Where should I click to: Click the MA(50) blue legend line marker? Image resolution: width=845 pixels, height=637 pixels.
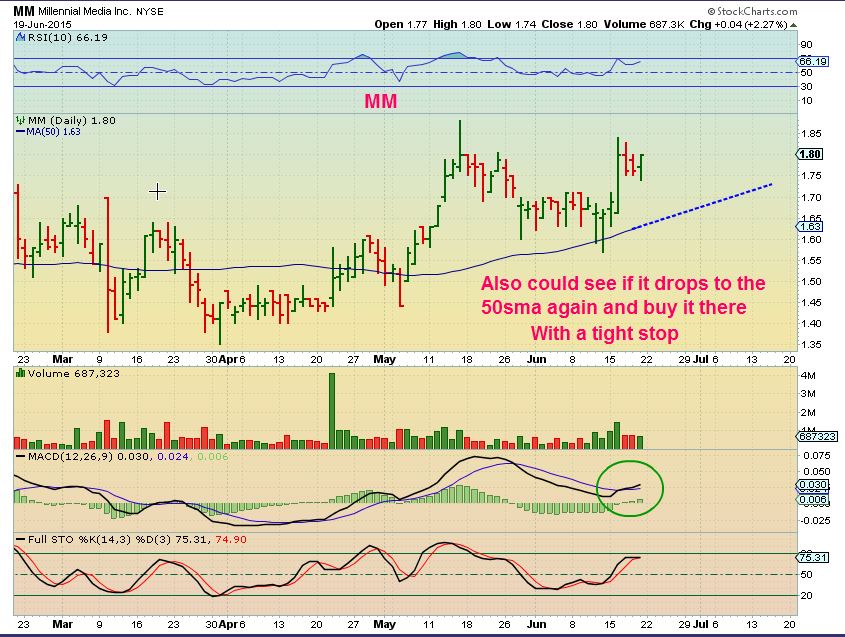pos(21,131)
